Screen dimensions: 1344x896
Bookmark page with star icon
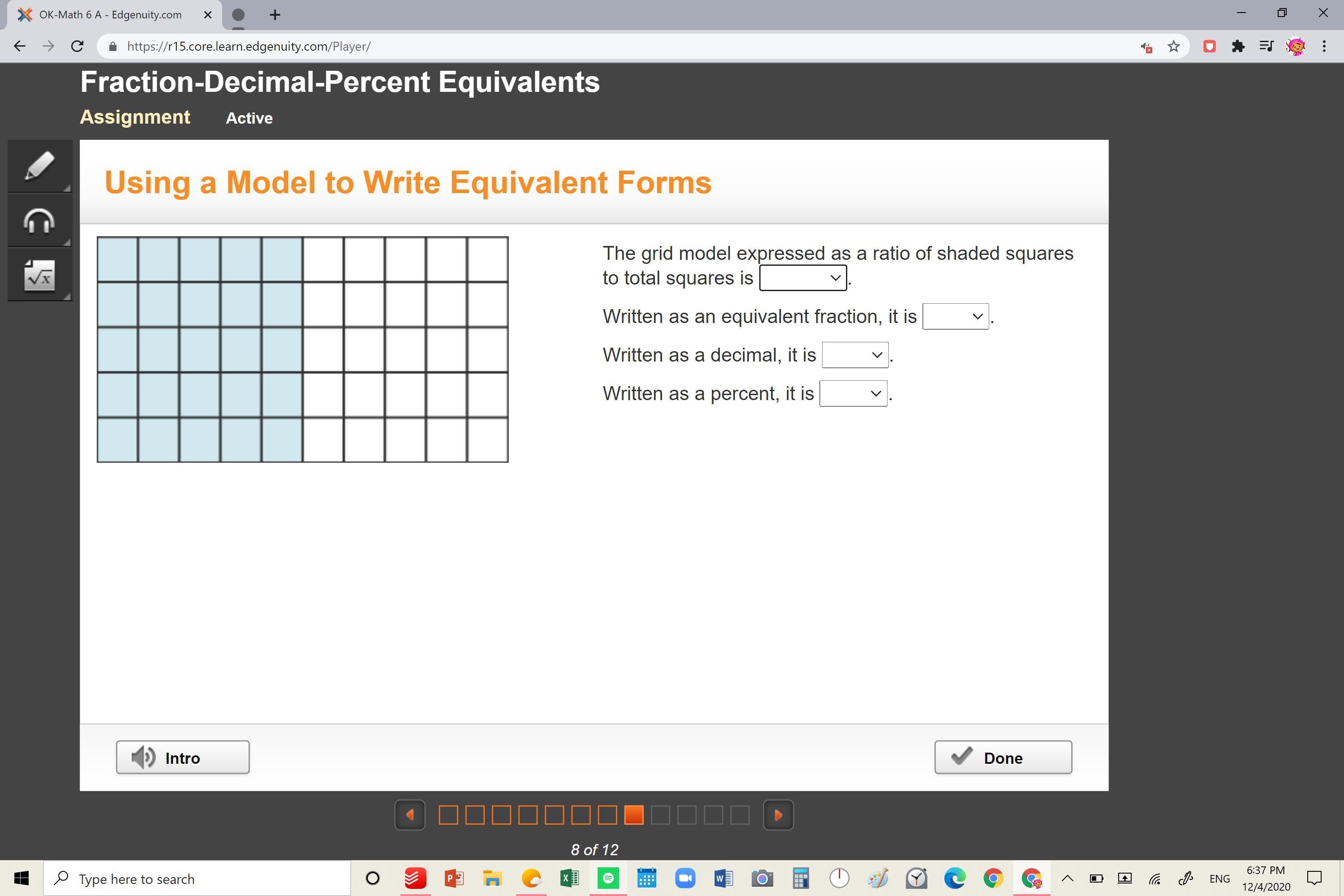(1174, 46)
